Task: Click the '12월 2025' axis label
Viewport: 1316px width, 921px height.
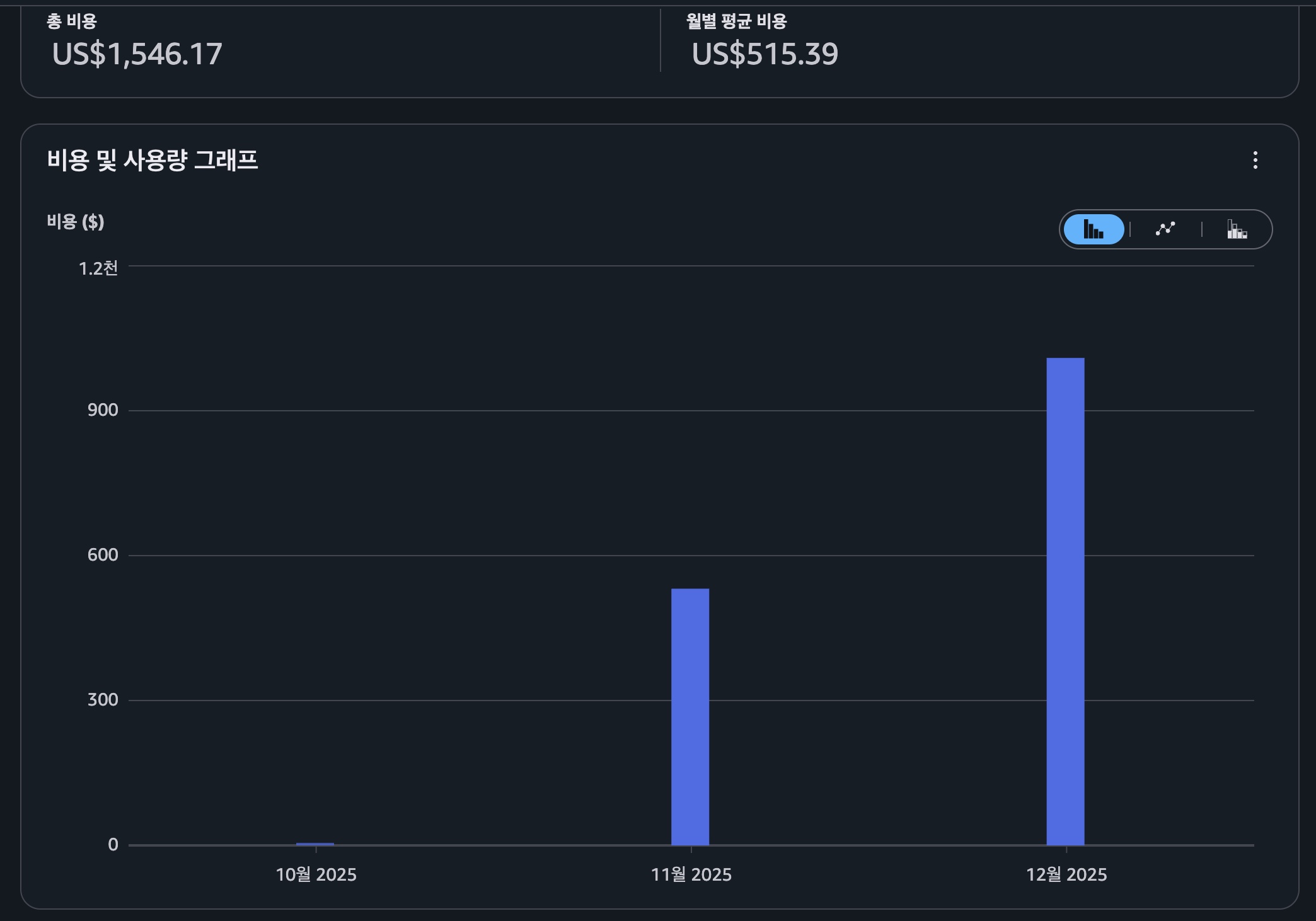Action: tap(1066, 874)
